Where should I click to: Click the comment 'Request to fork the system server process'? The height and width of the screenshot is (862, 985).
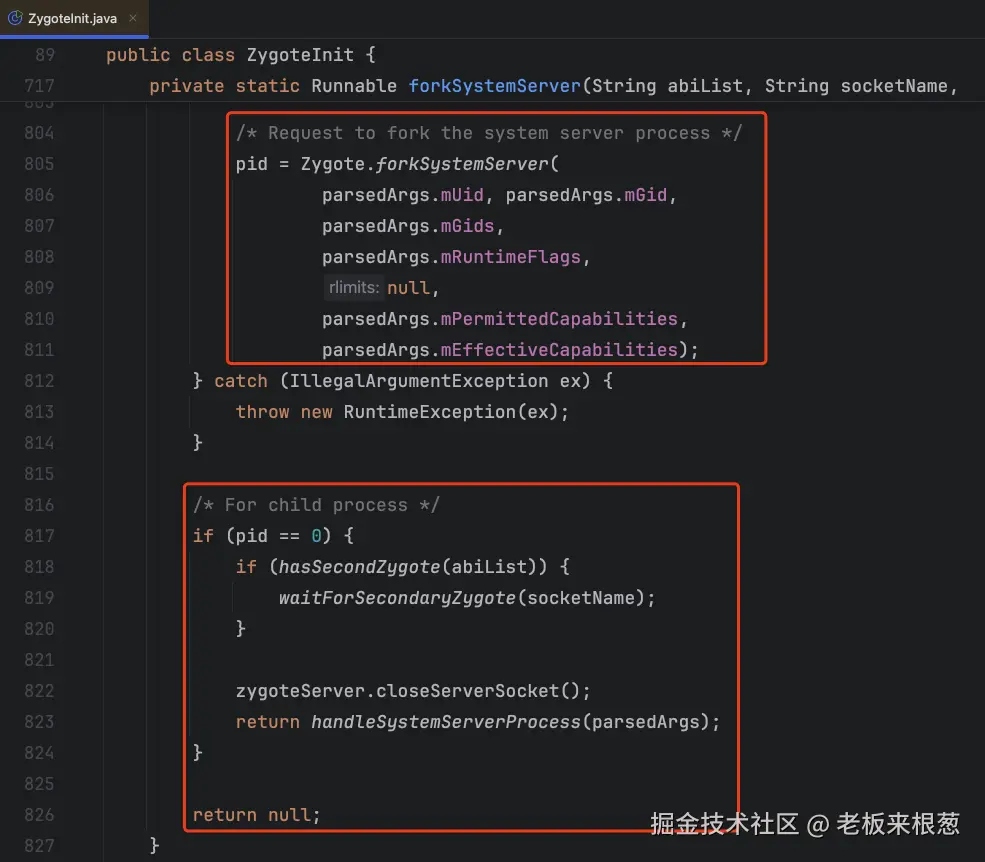click(489, 133)
